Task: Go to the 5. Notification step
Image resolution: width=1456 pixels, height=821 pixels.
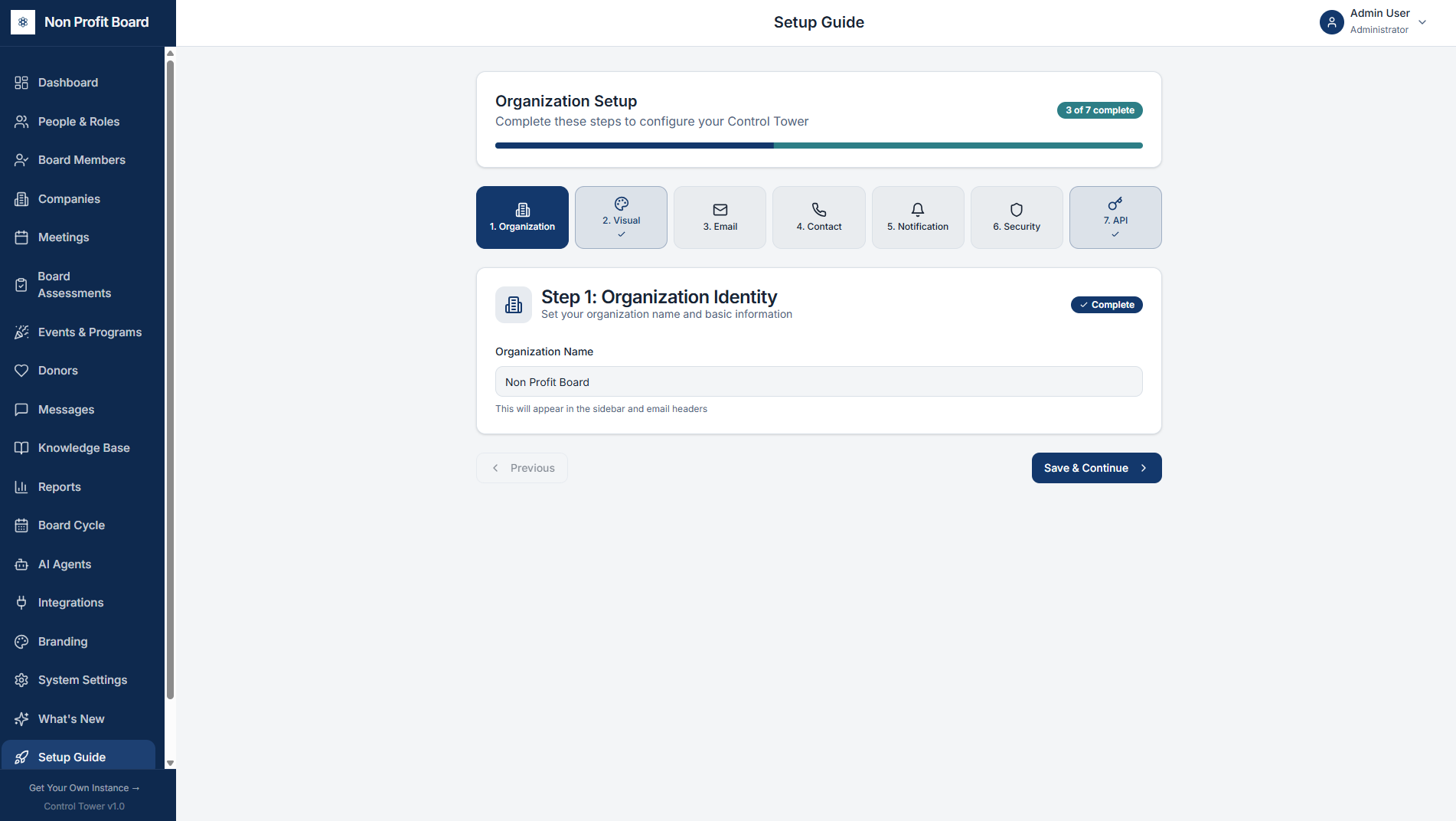Action: click(x=918, y=218)
